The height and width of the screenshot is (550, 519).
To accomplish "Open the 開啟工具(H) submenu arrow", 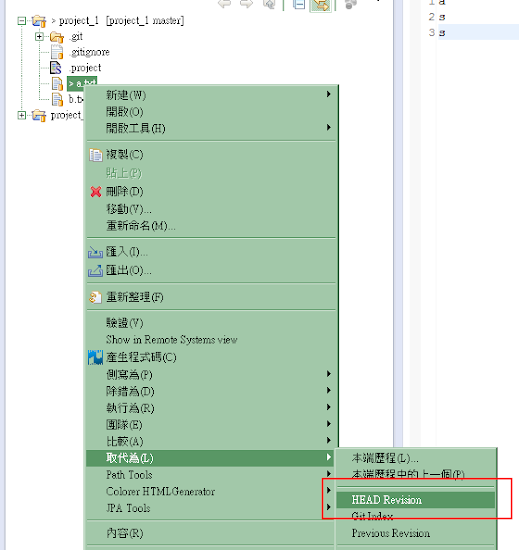I will coord(328,127).
